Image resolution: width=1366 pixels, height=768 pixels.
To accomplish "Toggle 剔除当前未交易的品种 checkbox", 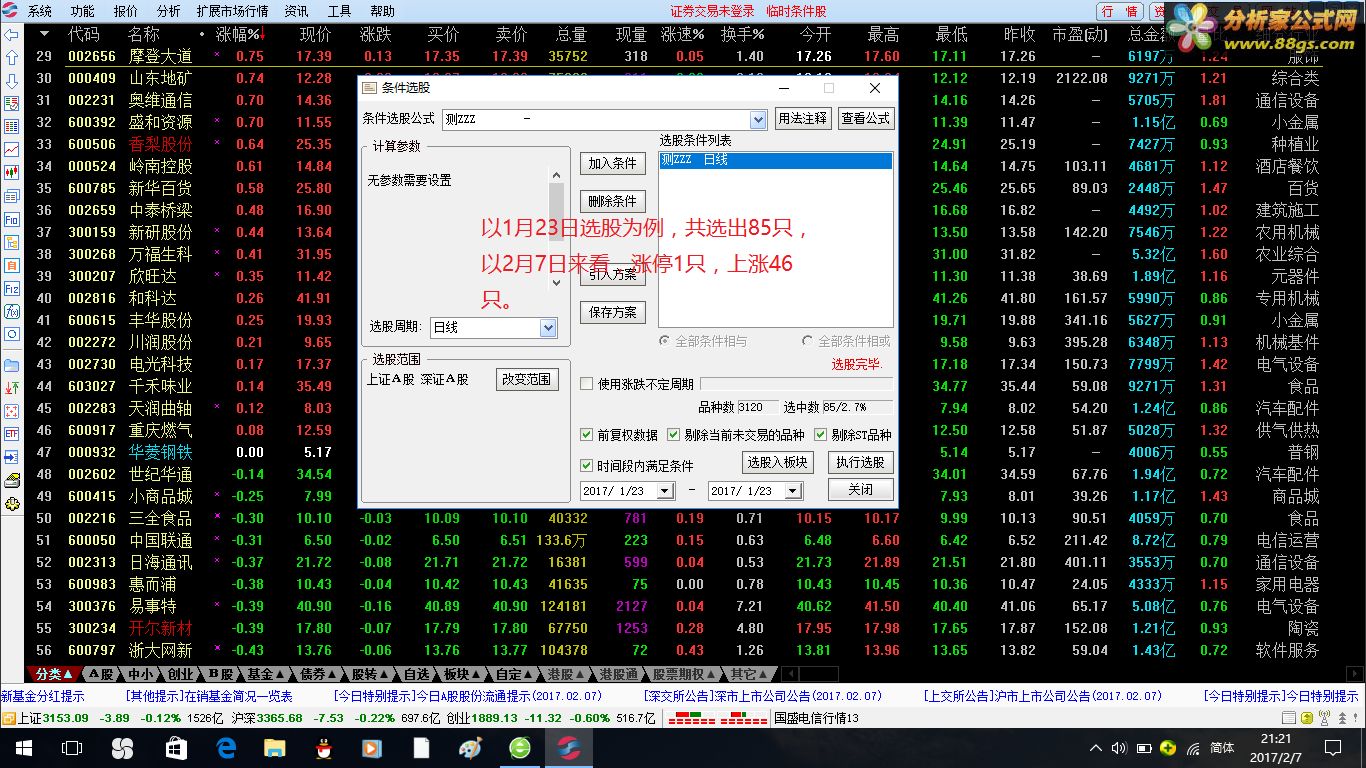I will (673, 435).
